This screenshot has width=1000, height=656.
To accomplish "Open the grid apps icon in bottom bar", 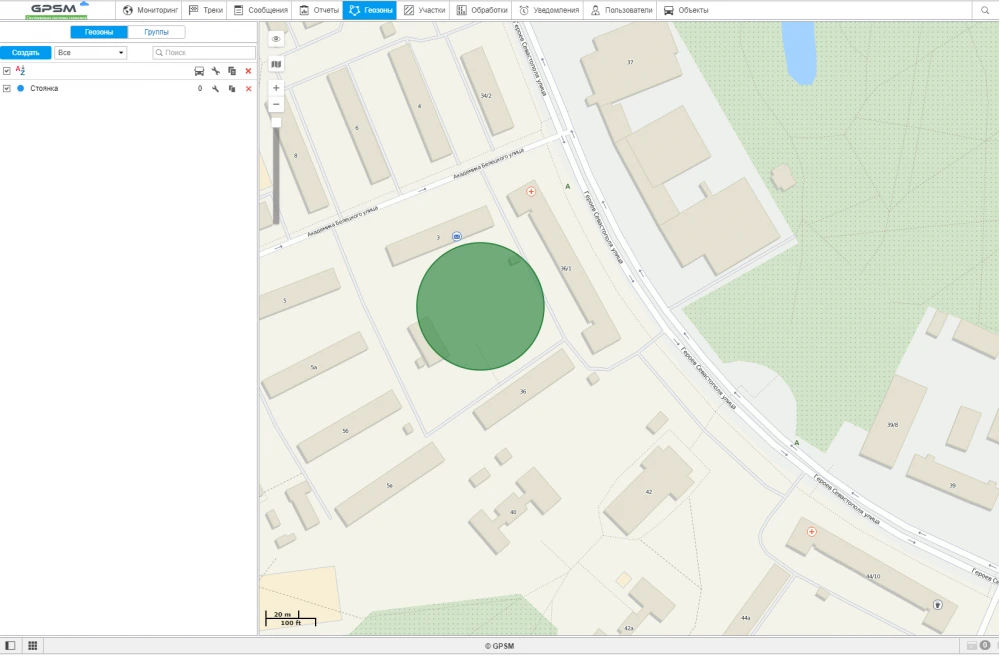I will click(32, 646).
